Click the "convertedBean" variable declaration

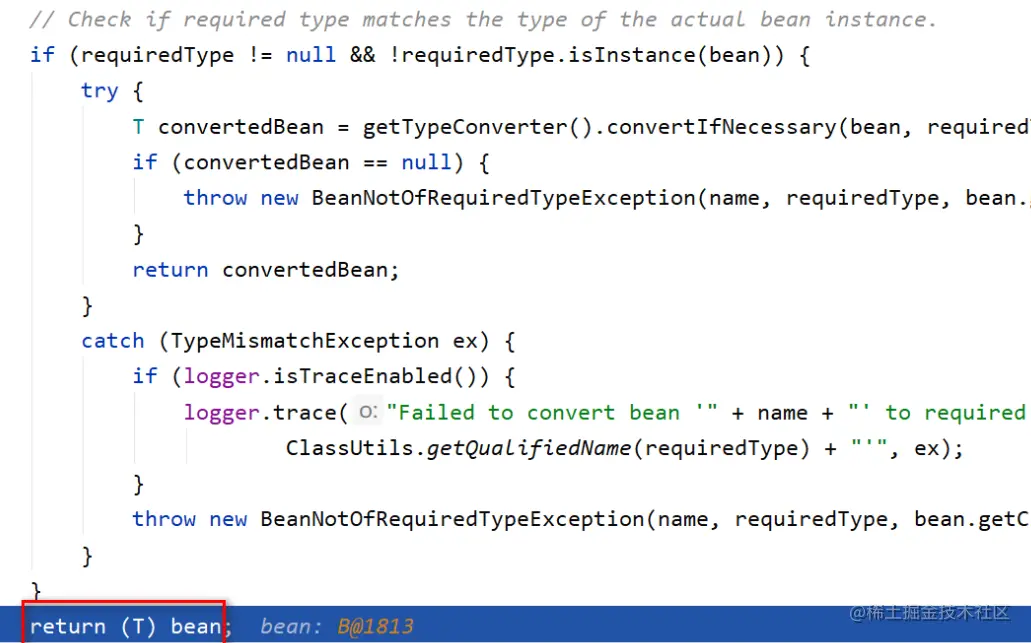[241, 127]
